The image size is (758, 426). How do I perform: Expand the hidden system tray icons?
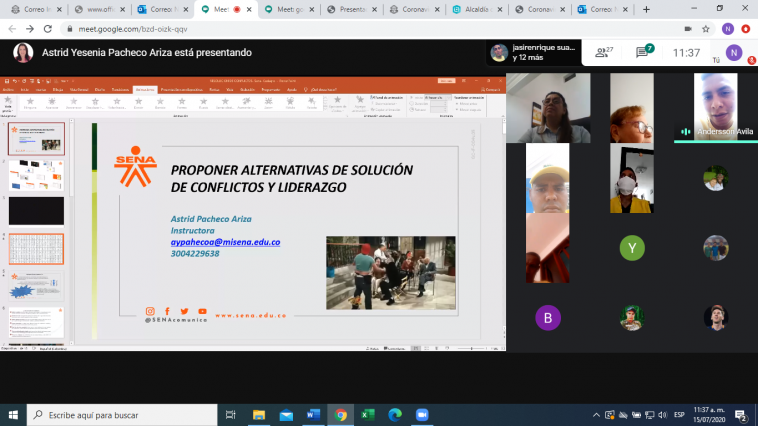(x=597, y=415)
